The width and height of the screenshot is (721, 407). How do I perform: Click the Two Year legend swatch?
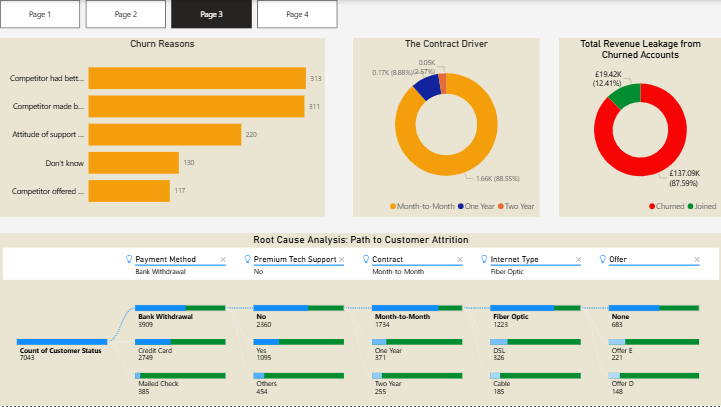501,206
